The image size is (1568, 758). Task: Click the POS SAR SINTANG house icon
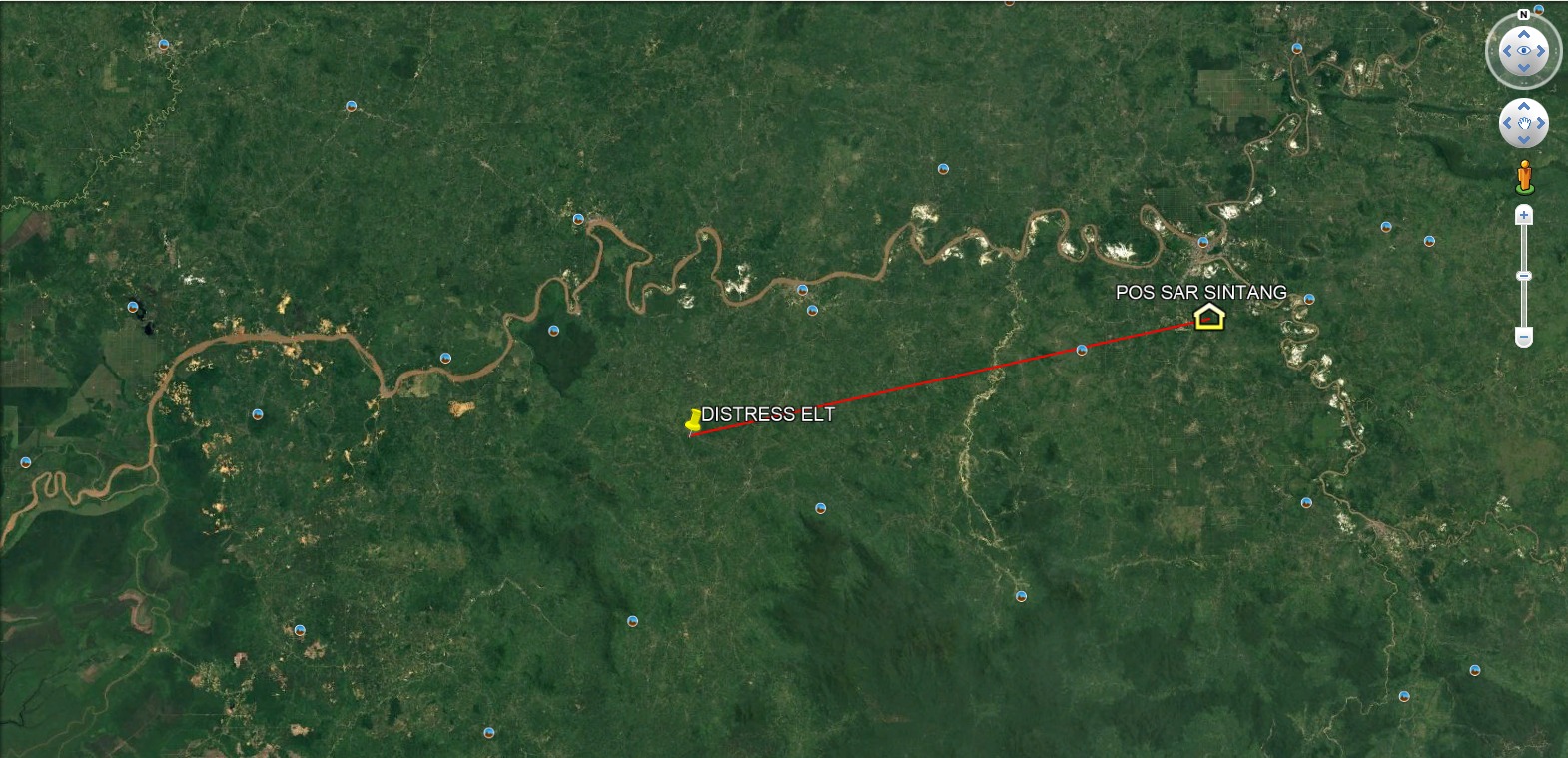pyautogui.click(x=1209, y=318)
